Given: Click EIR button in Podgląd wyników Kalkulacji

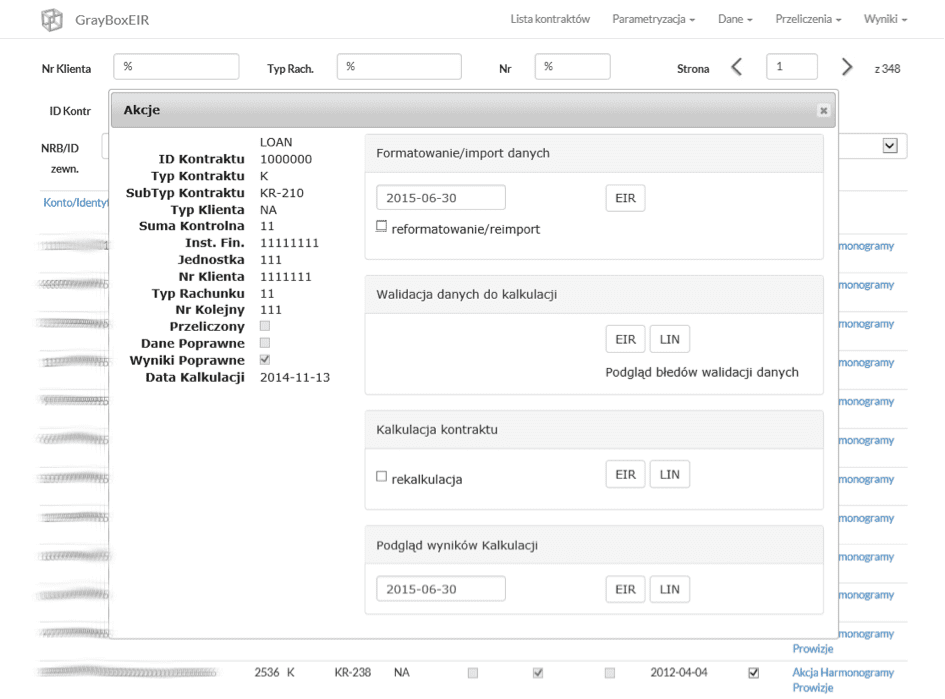Looking at the screenshot, I should (625, 589).
